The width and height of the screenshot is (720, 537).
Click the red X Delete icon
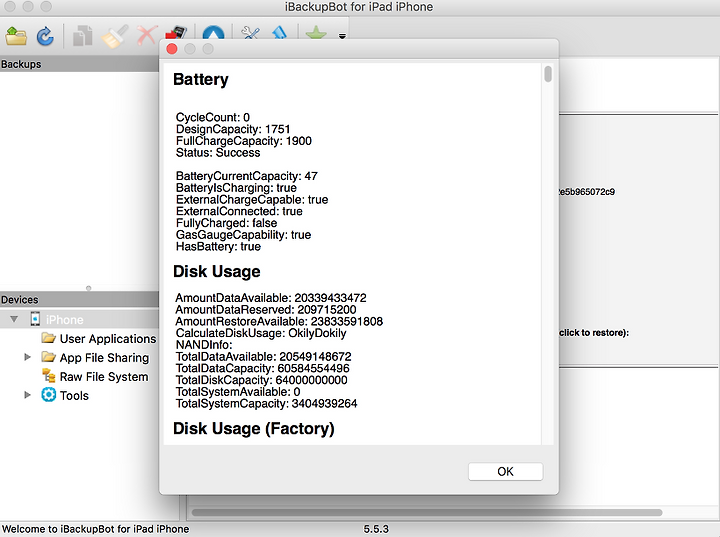click(x=147, y=35)
